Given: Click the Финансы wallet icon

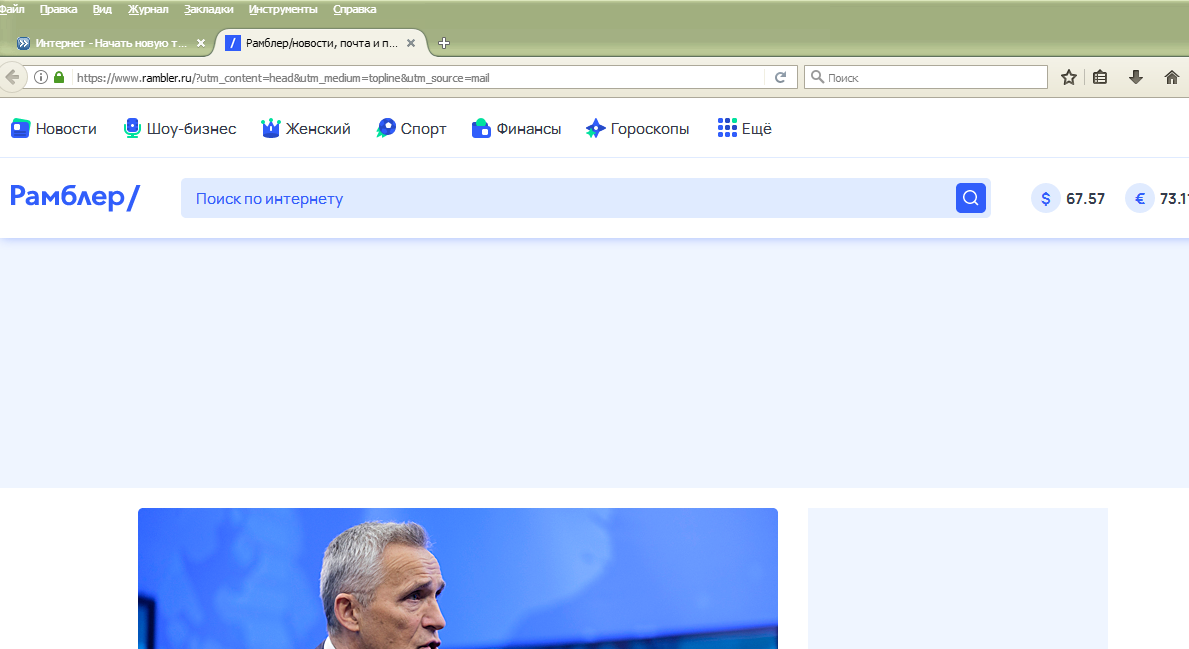Looking at the screenshot, I should [x=481, y=128].
